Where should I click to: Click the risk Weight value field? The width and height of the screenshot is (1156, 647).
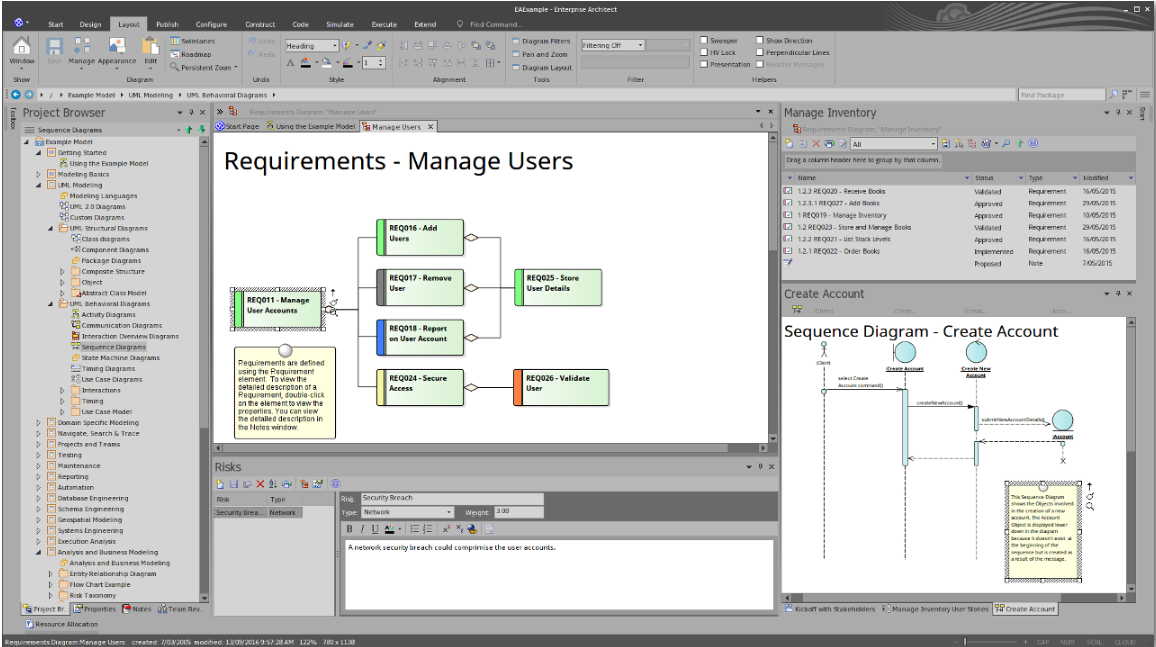point(518,511)
